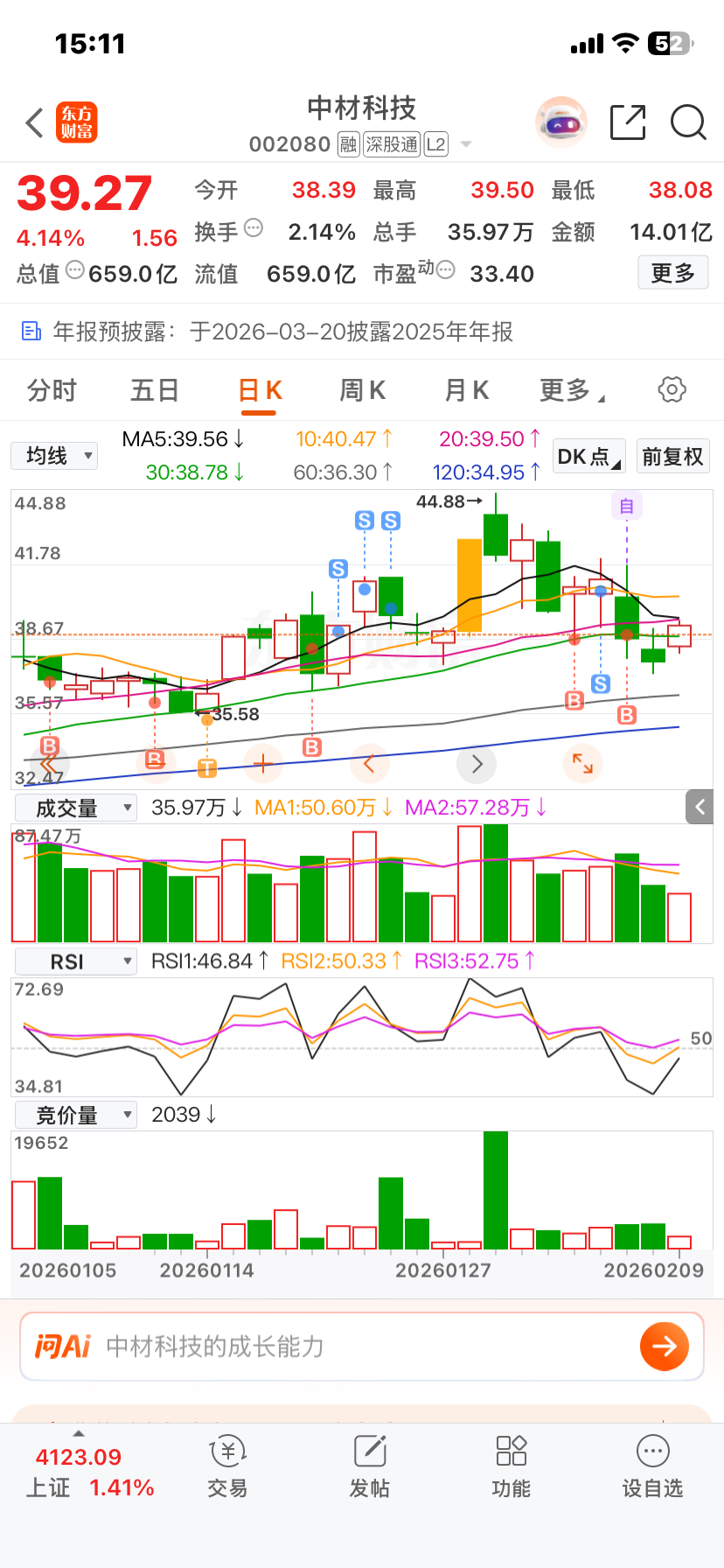This screenshot has height=1568, width=724.
Task: Open the 成交量 indicator dropdown
Action: (75, 808)
